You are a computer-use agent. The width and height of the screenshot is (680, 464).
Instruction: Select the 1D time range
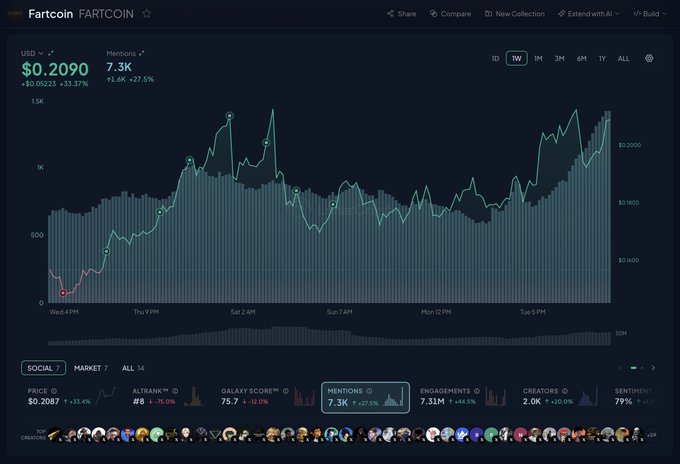pyautogui.click(x=495, y=59)
